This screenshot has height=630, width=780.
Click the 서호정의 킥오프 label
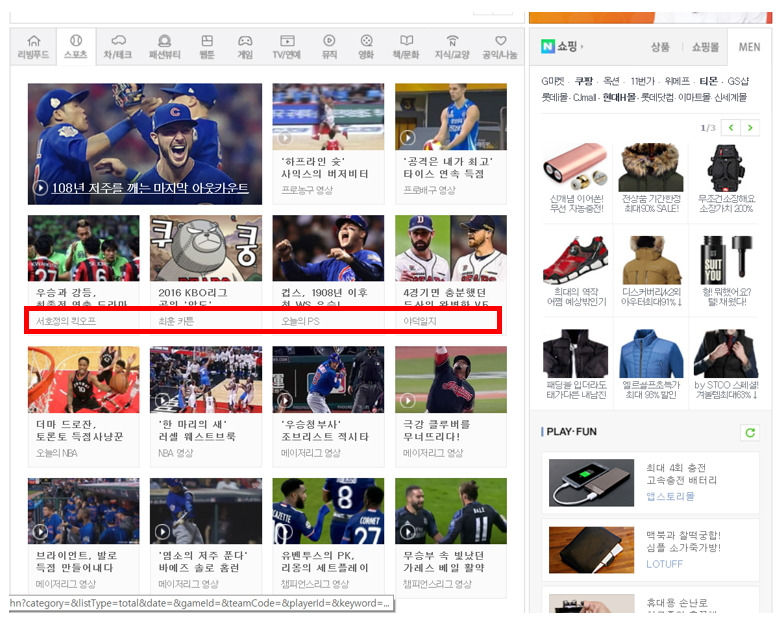pyautogui.click(x=66, y=321)
